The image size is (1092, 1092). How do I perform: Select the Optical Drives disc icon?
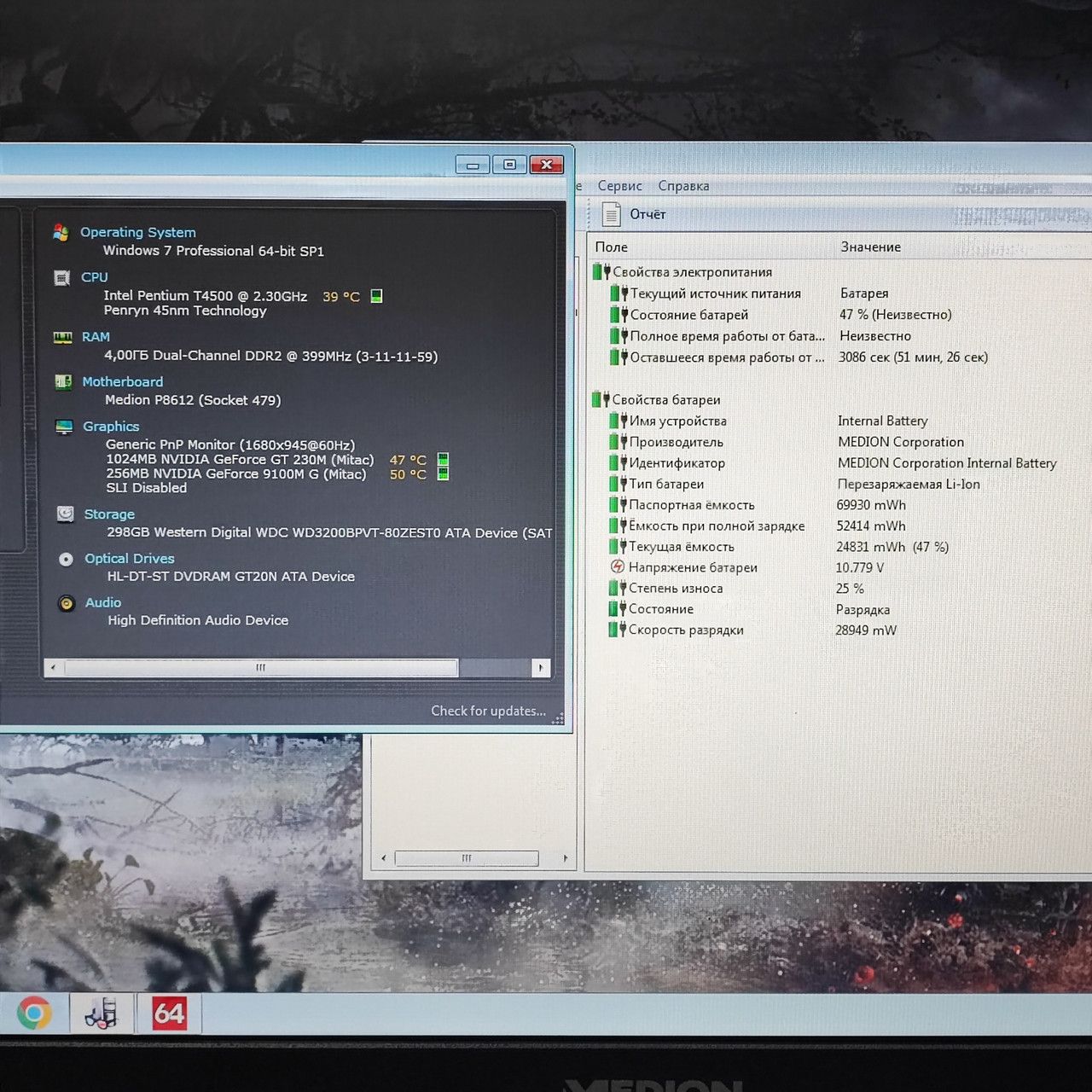pyautogui.click(x=66, y=559)
